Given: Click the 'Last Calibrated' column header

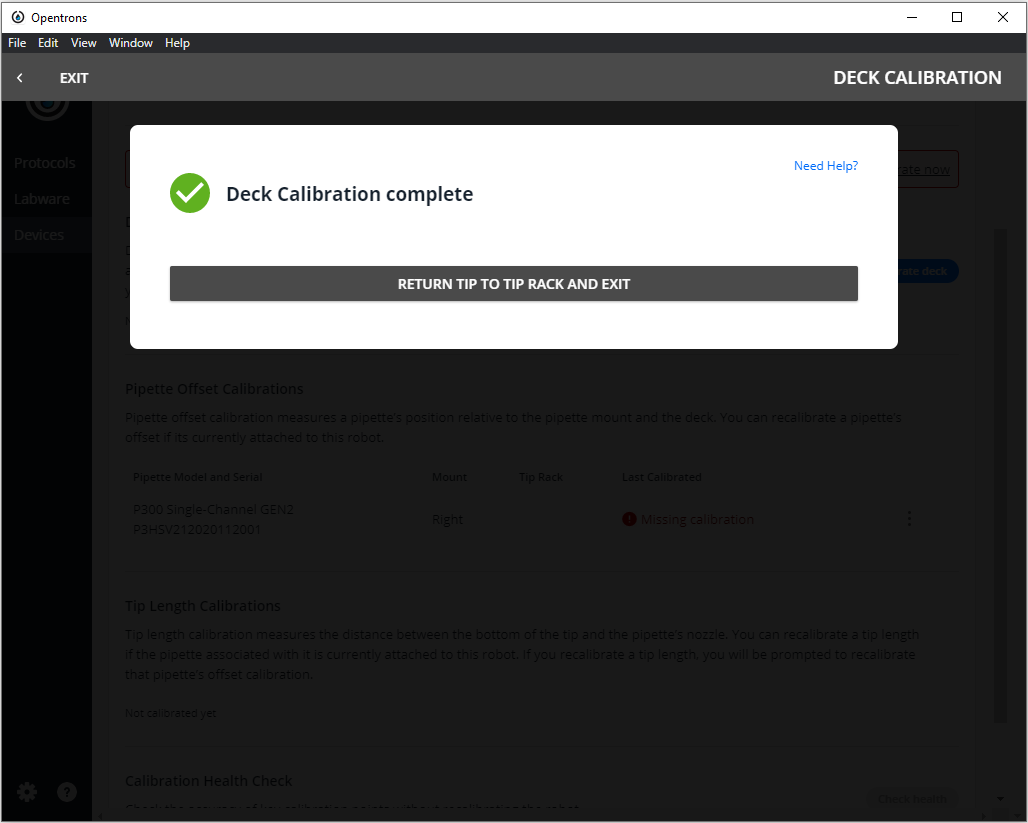Looking at the screenshot, I should (662, 477).
